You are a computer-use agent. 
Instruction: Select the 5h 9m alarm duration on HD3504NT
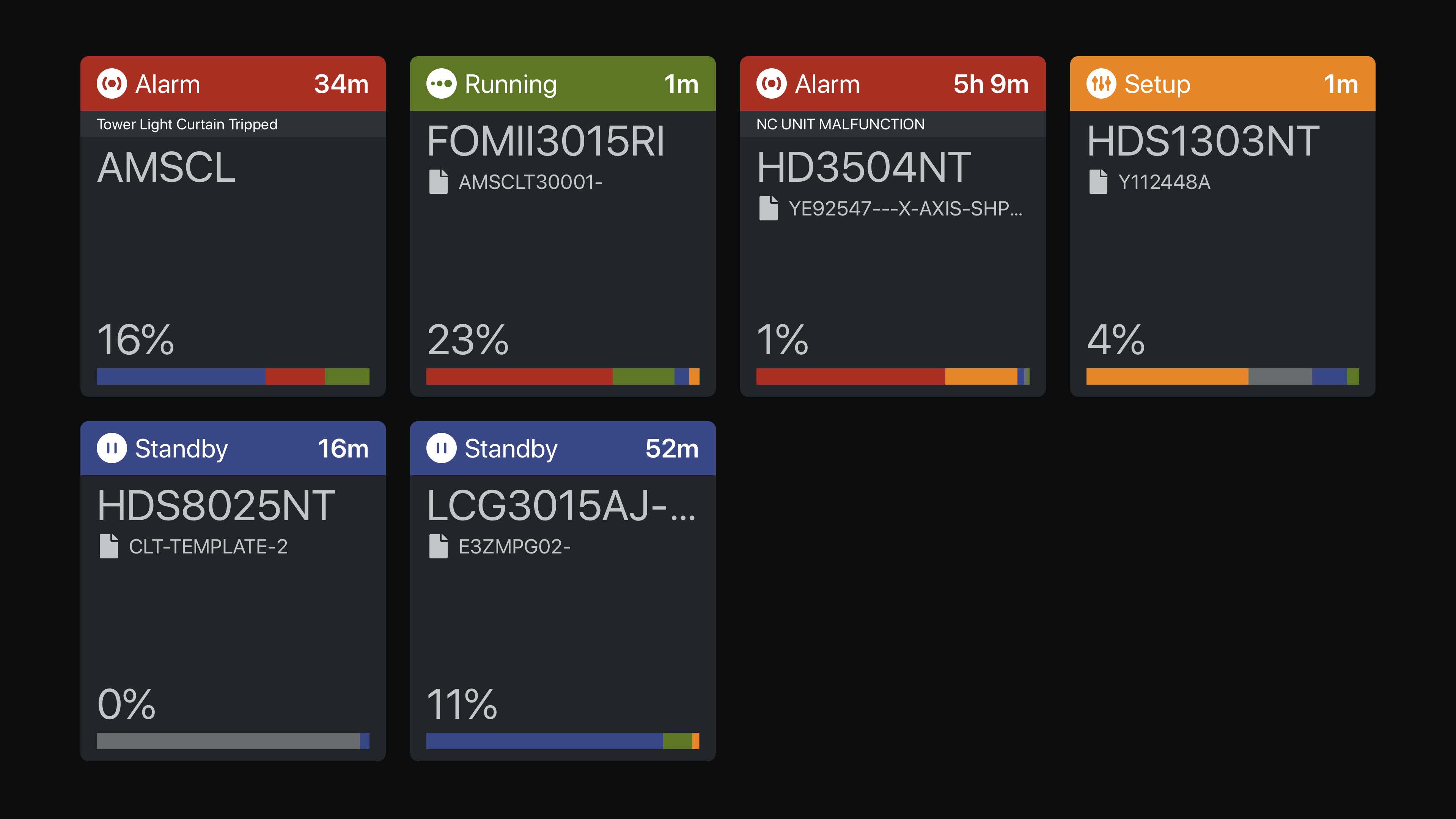(990, 84)
